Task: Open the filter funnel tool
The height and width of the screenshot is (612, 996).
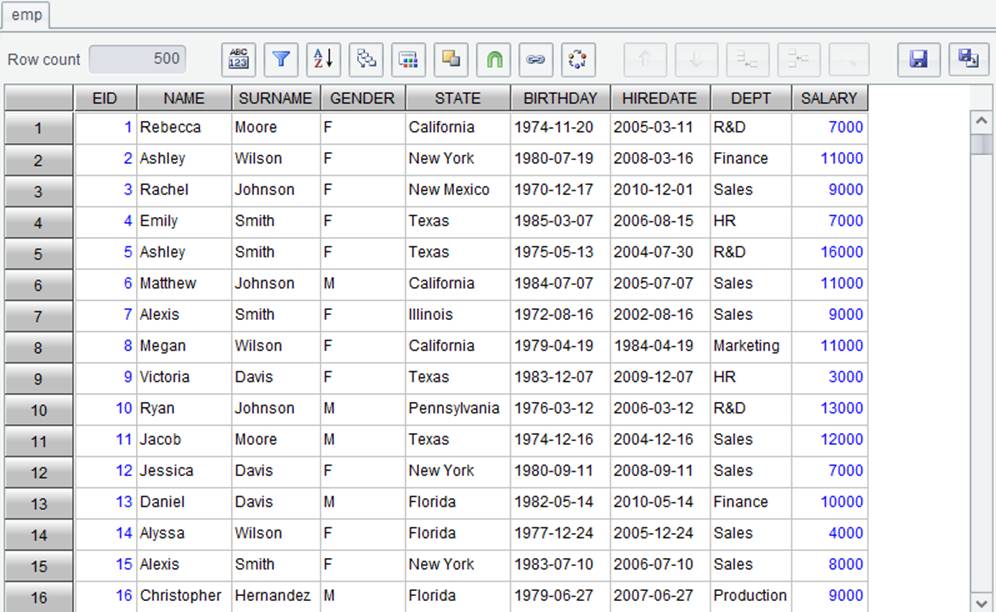Action: (x=281, y=60)
